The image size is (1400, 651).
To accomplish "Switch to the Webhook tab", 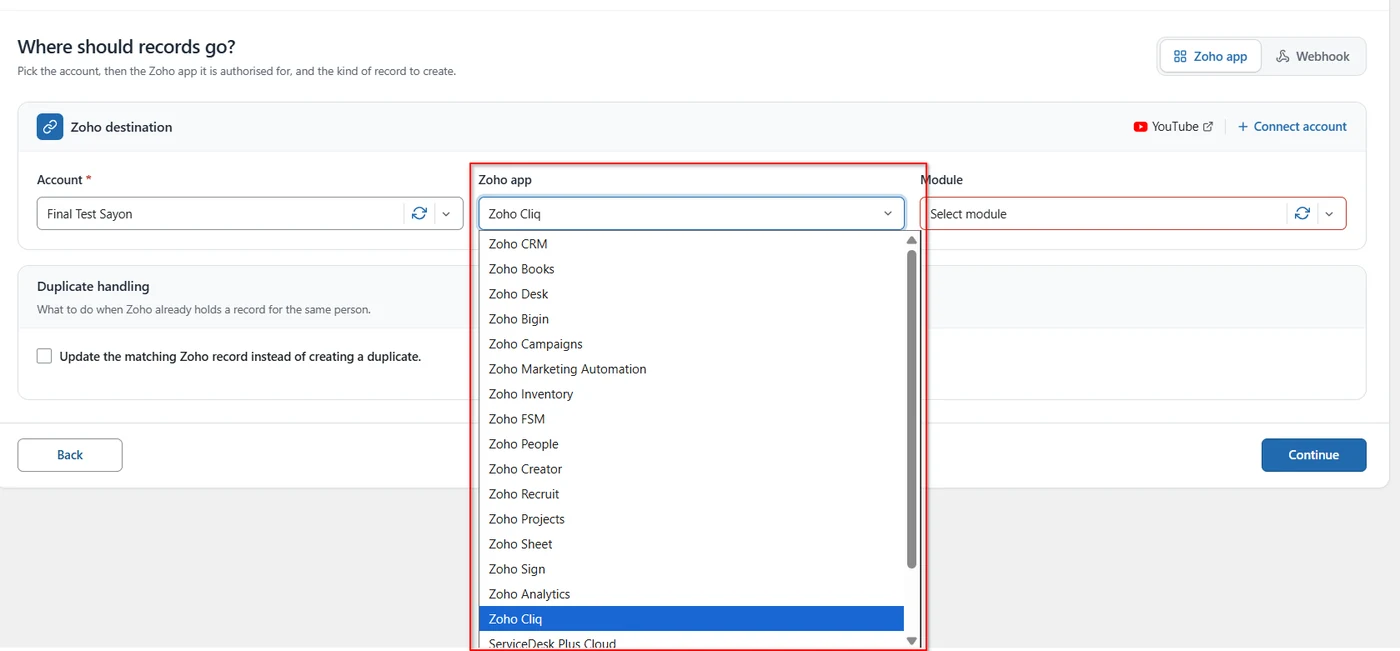I will (1313, 57).
